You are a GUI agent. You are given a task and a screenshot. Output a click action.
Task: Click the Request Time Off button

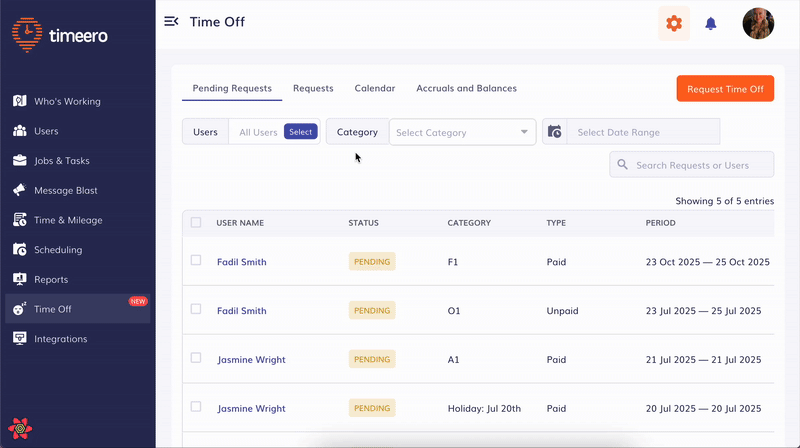[x=725, y=88]
